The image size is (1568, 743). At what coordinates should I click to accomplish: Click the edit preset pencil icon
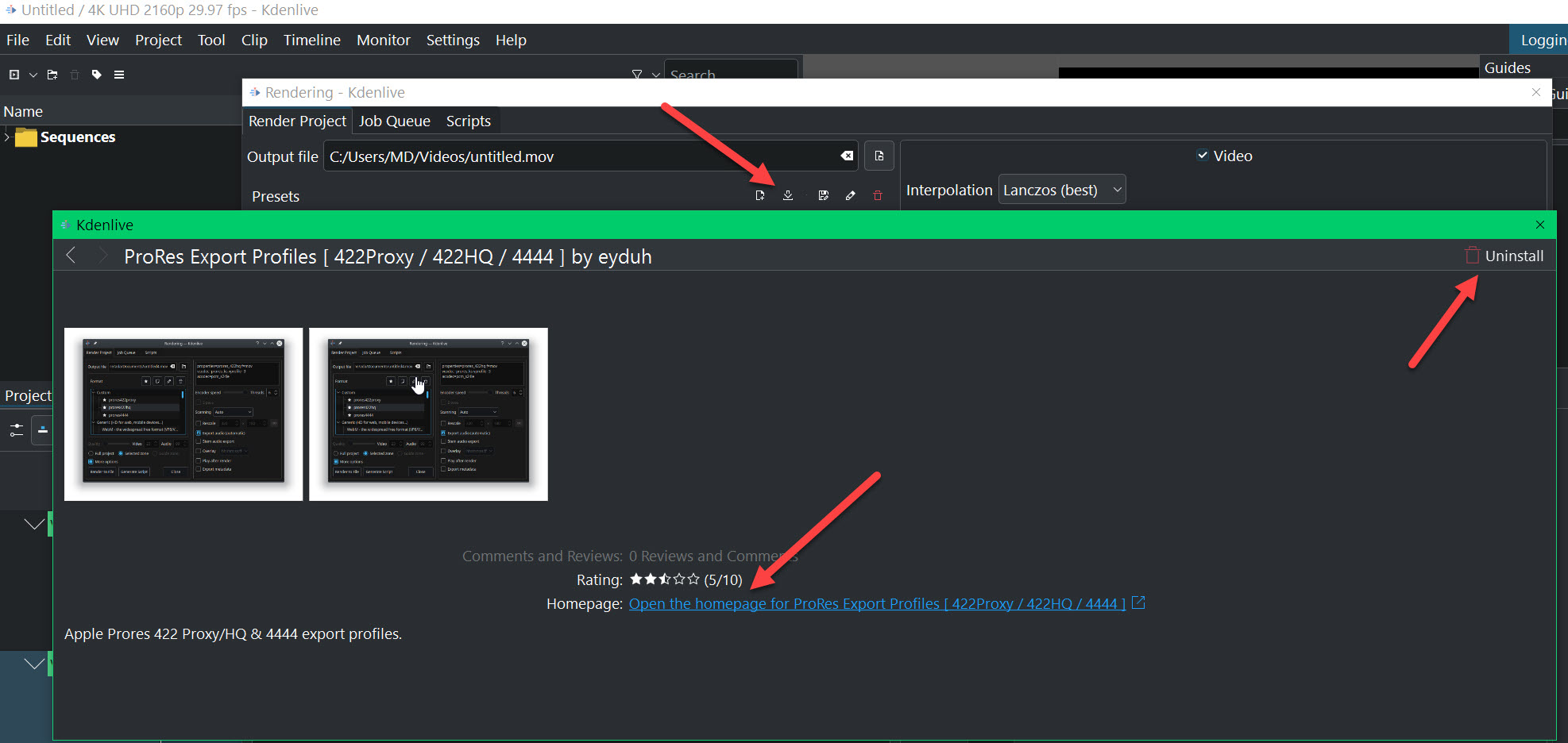(851, 195)
